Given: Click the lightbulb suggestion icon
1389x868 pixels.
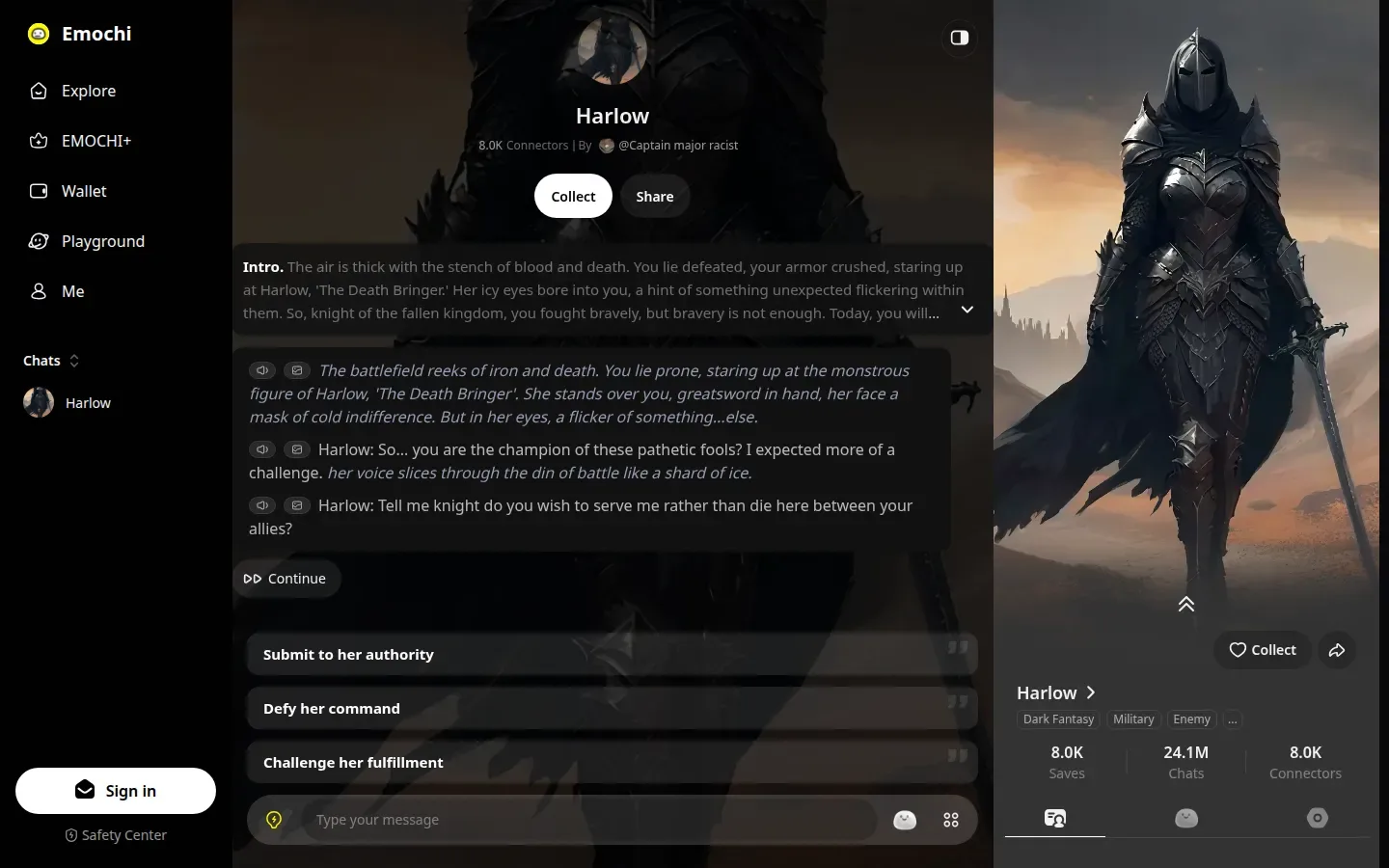Looking at the screenshot, I should tap(274, 820).
